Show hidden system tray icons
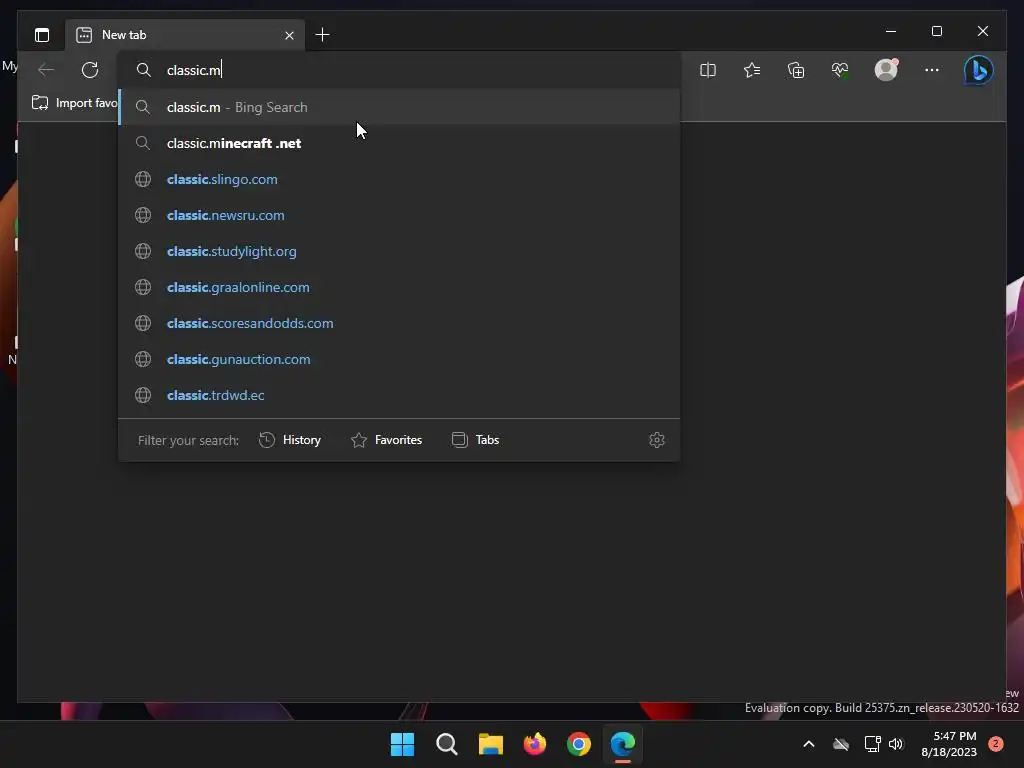Viewport: 1024px width, 768px height. click(808, 744)
